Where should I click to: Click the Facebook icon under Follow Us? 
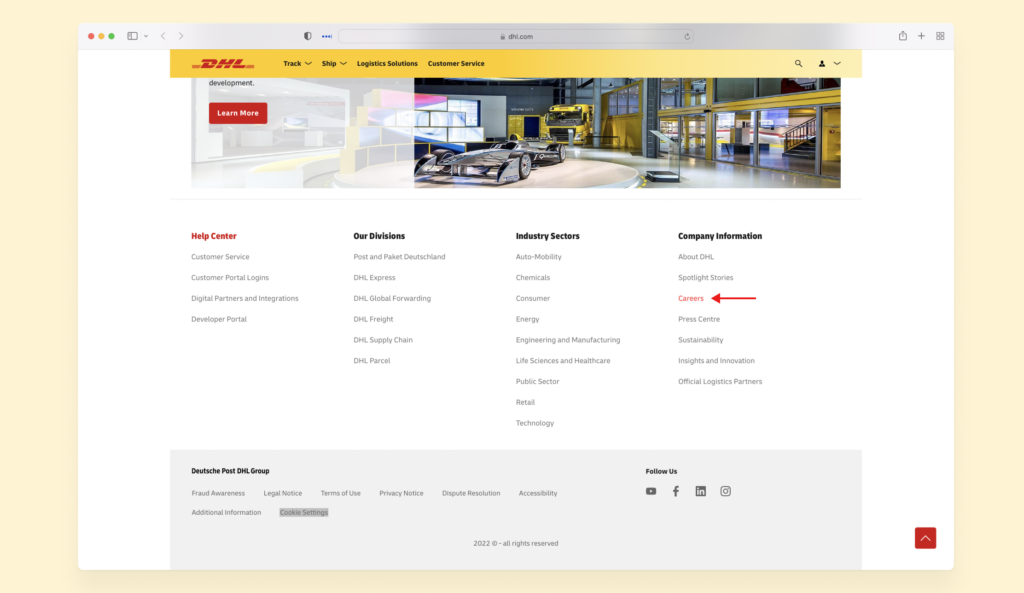point(675,491)
